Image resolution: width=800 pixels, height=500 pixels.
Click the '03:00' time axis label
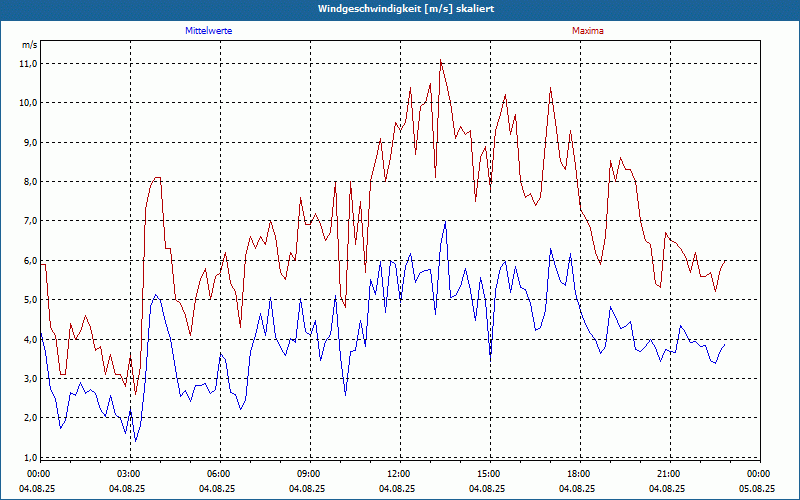129,474
